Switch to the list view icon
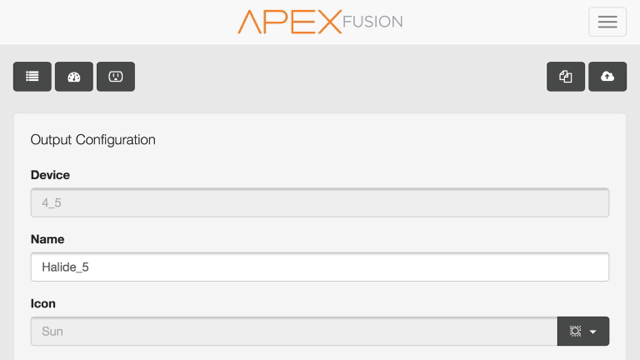The image size is (640, 360). (32, 76)
